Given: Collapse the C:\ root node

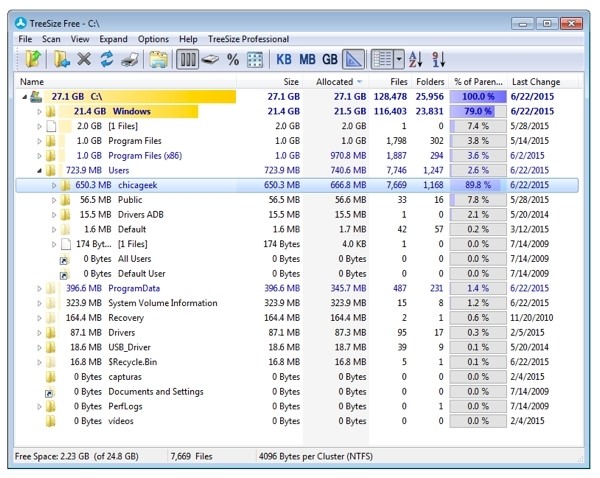Looking at the screenshot, I should pyautogui.click(x=24, y=97).
